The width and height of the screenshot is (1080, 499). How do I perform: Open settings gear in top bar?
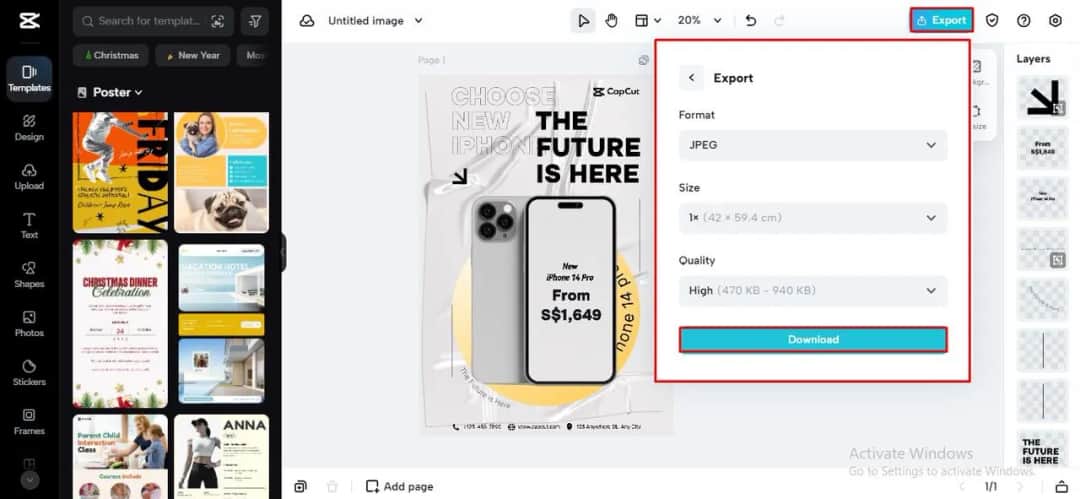point(1055,20)
